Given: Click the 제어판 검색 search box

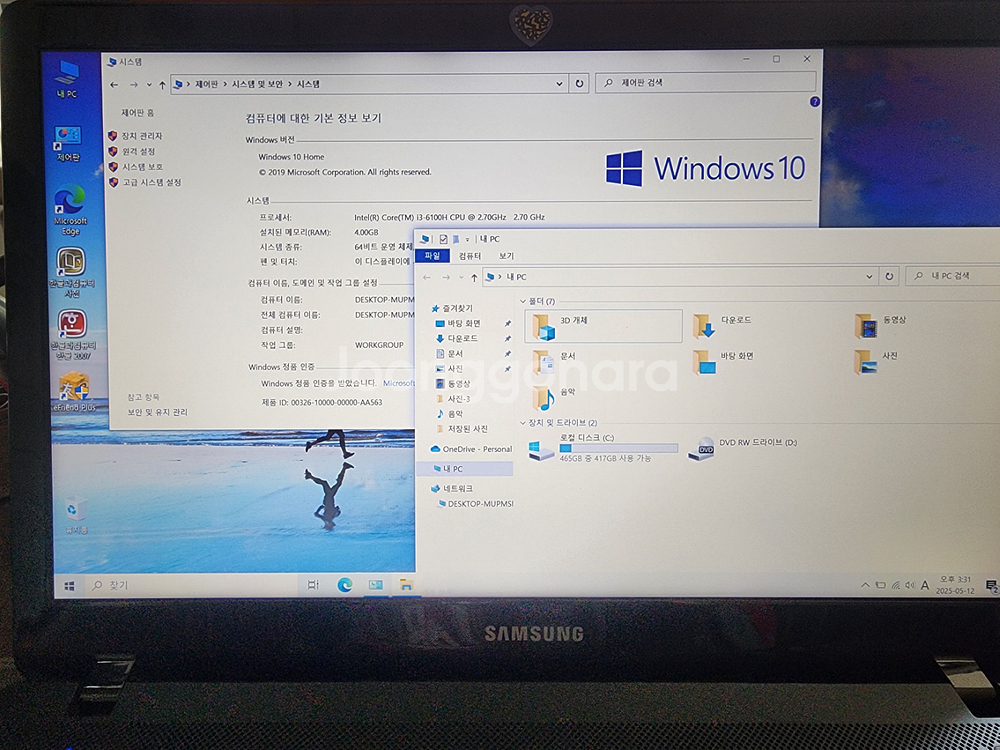Looking at the screenshot, I should tap(705, 82).
